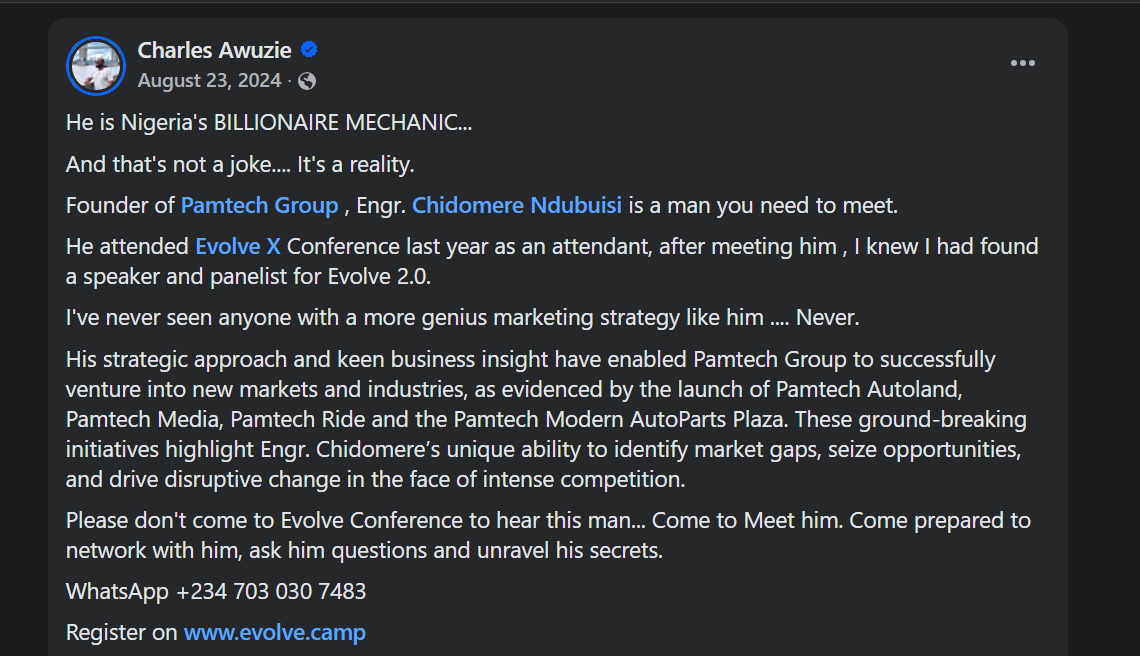Open the Pamtech Group page link
Image resolution: width=1140 pixels, height=656 pixels.
click(259, 206)
